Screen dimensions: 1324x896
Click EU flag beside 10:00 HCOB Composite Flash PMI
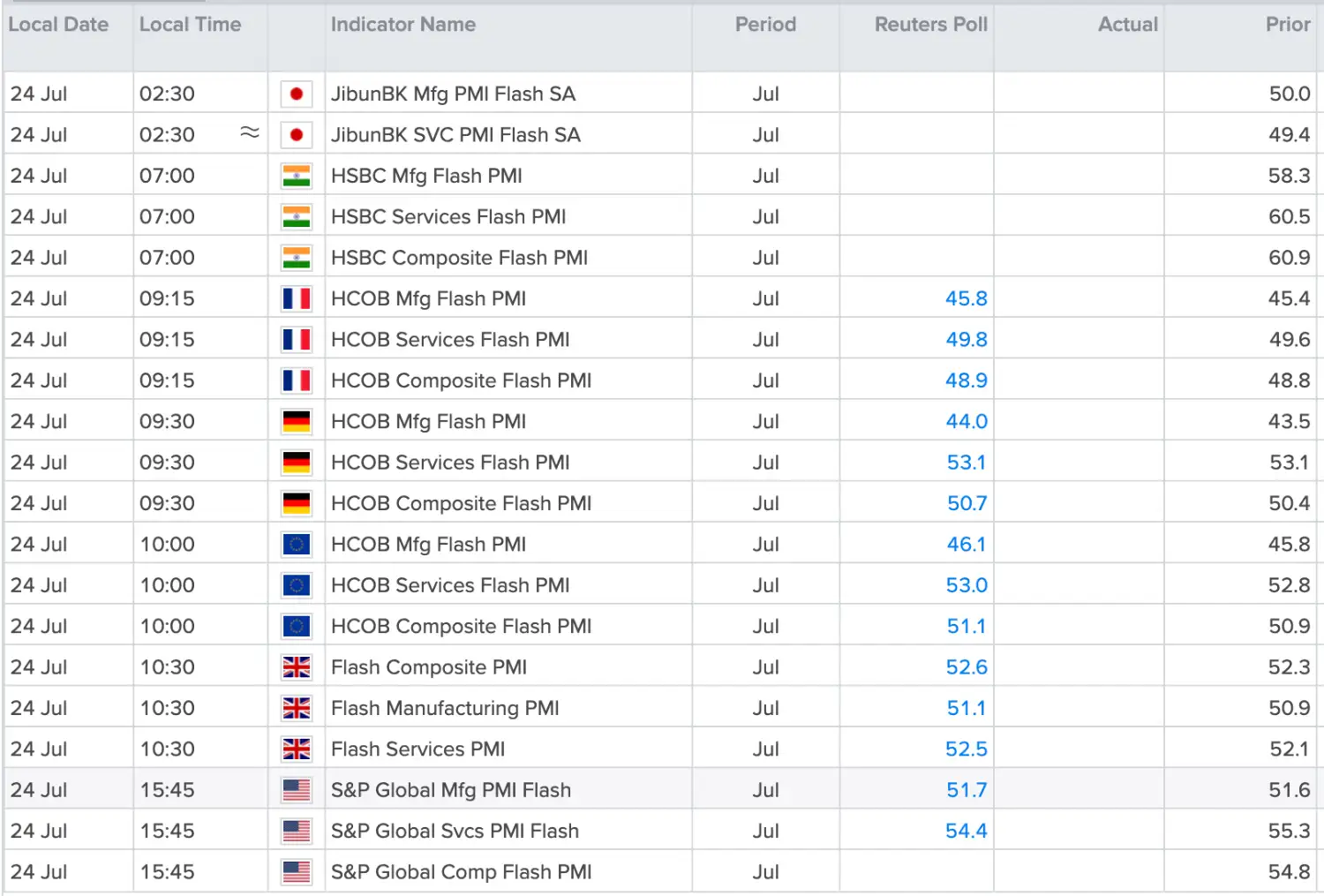[x=297, y=627]
